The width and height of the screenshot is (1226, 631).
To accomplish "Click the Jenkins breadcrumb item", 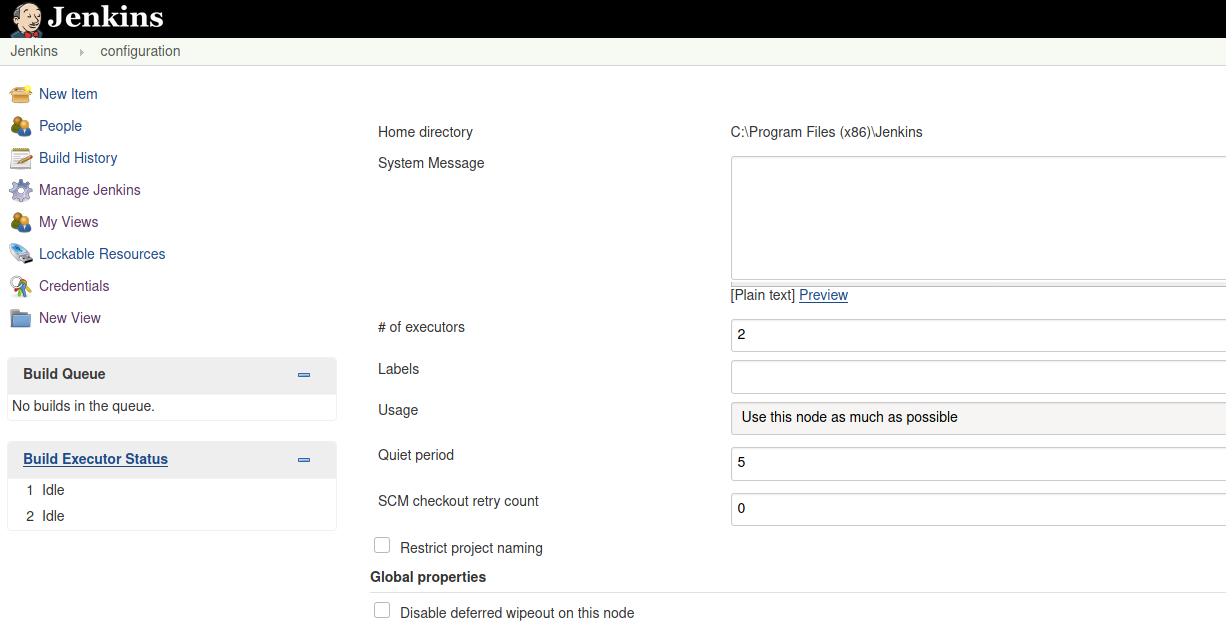I will coord(34,51).
